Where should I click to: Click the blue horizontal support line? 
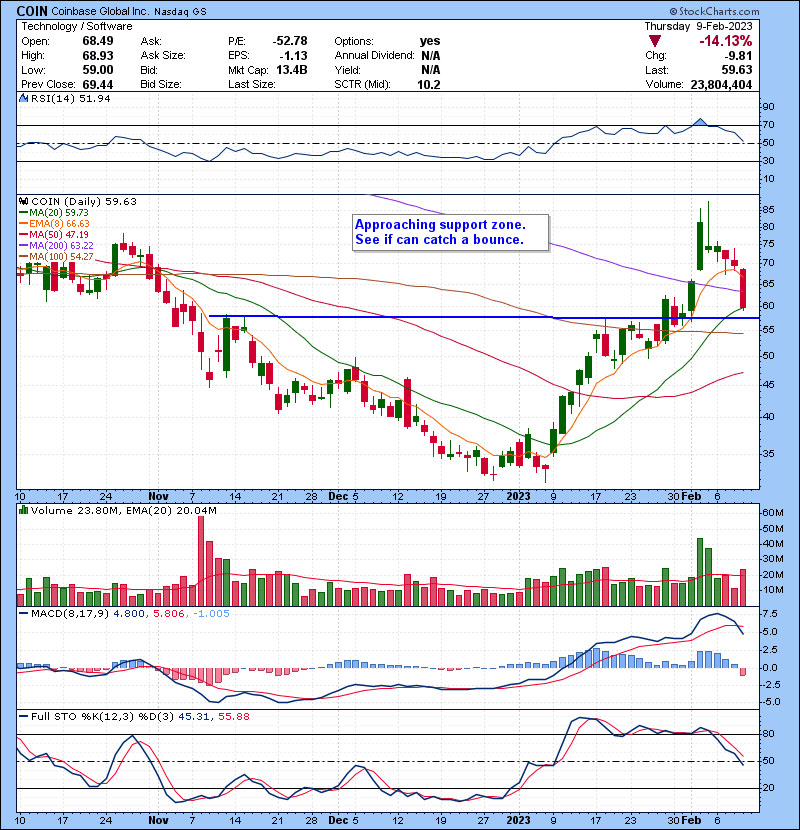tap(400, 317)
